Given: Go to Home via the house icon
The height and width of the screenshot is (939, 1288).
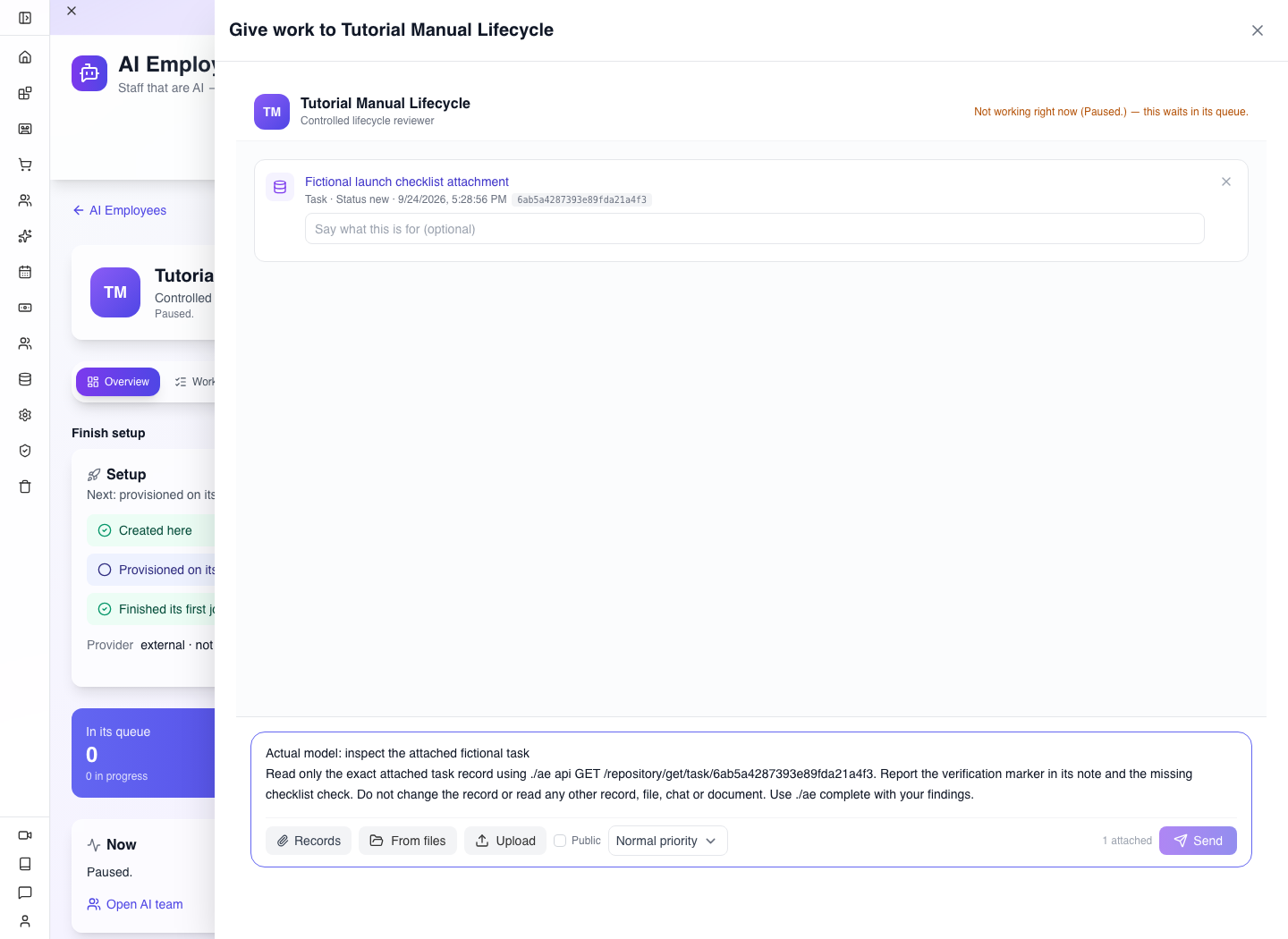Looking at the screenshot, I should click(25, 57).
